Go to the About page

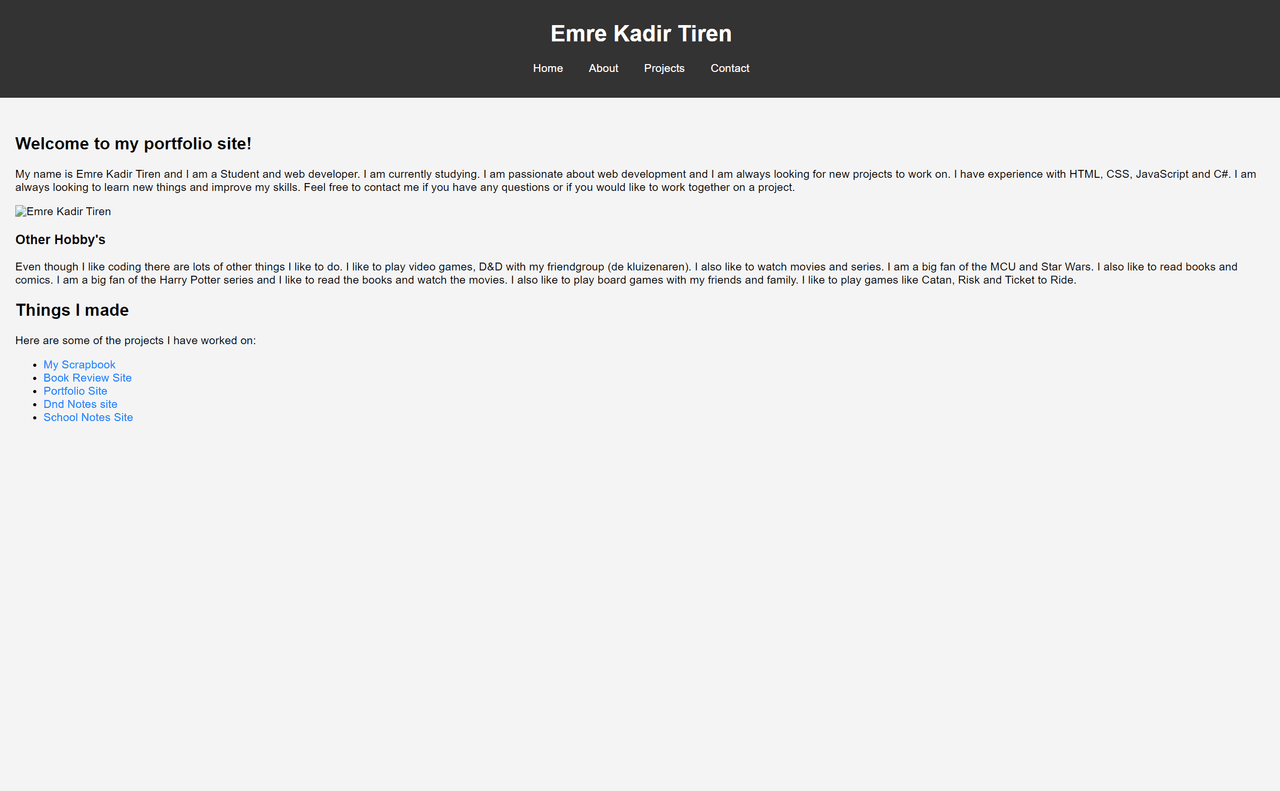coord(603,68)
